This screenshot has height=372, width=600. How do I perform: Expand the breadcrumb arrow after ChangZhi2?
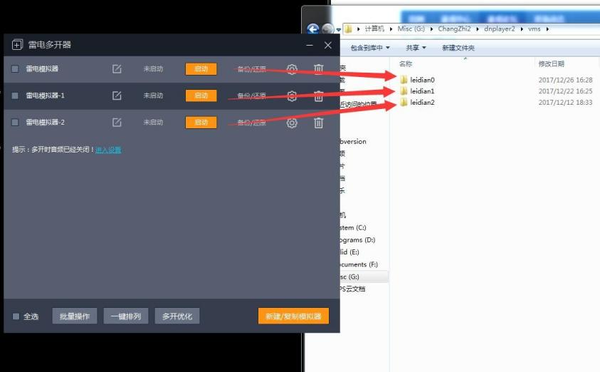coord(478,29)
